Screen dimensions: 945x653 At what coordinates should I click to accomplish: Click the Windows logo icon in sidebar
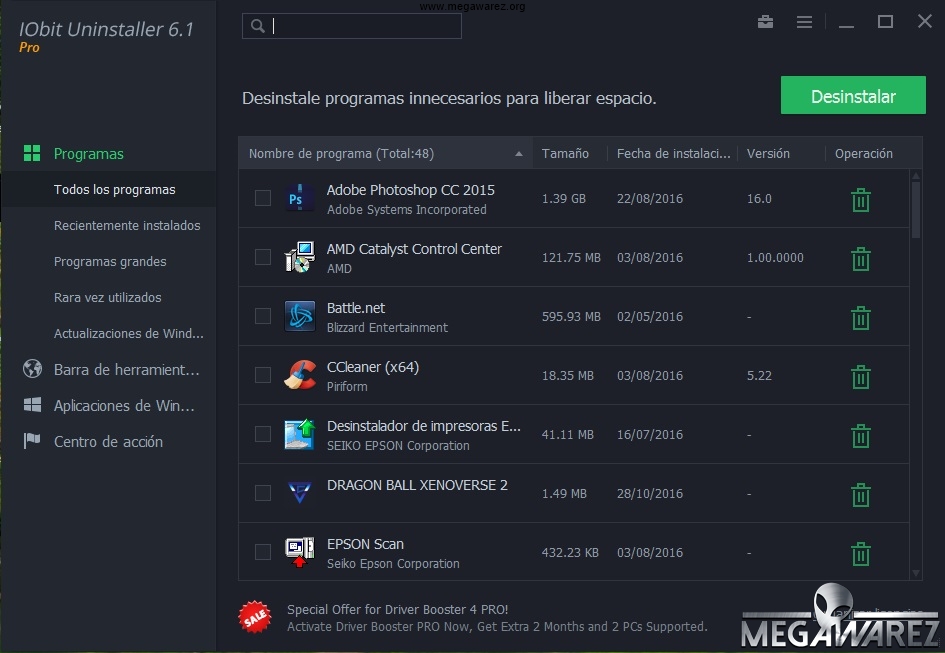pyautogui.click(x=32, y=405)
